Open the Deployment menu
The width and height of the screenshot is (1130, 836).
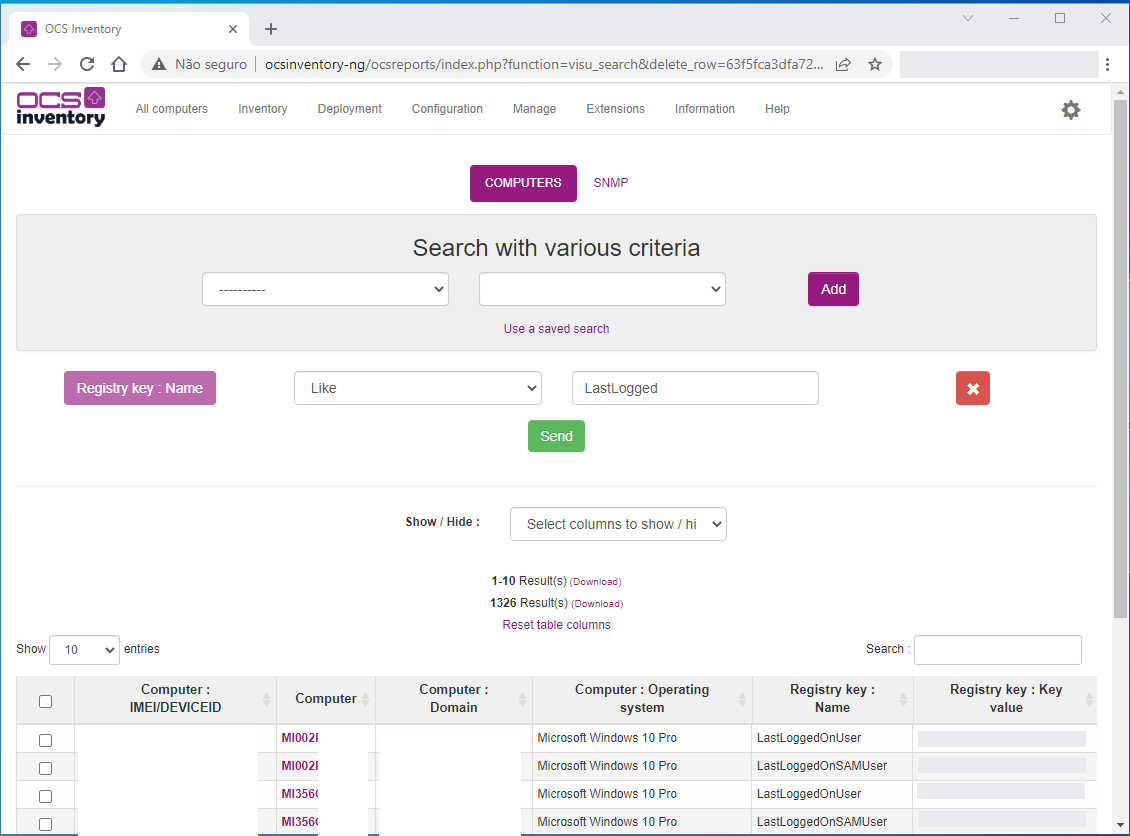tap(349, 109)
